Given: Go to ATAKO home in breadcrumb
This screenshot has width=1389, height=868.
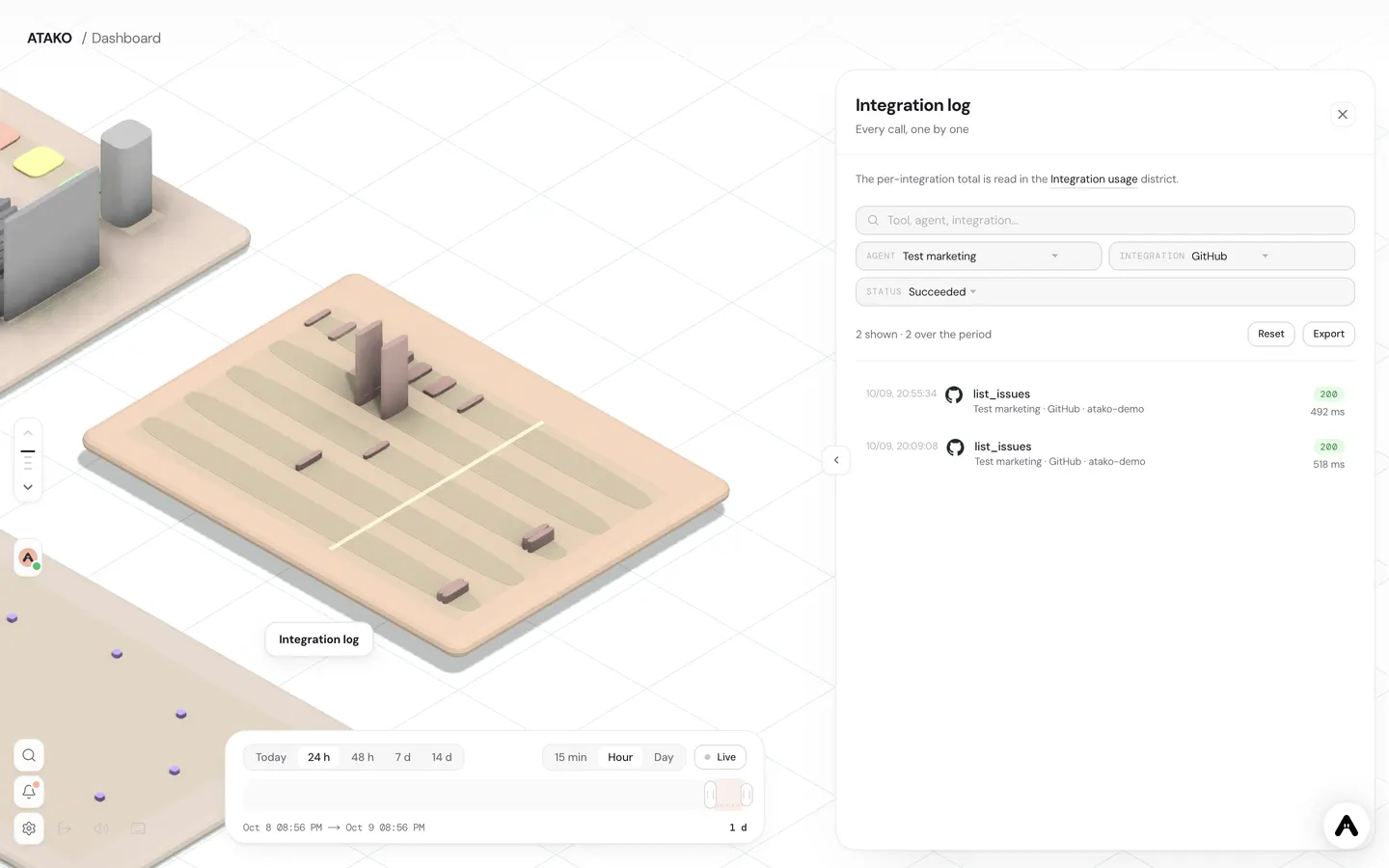Looking at the screenshot, I should (49, 39).
